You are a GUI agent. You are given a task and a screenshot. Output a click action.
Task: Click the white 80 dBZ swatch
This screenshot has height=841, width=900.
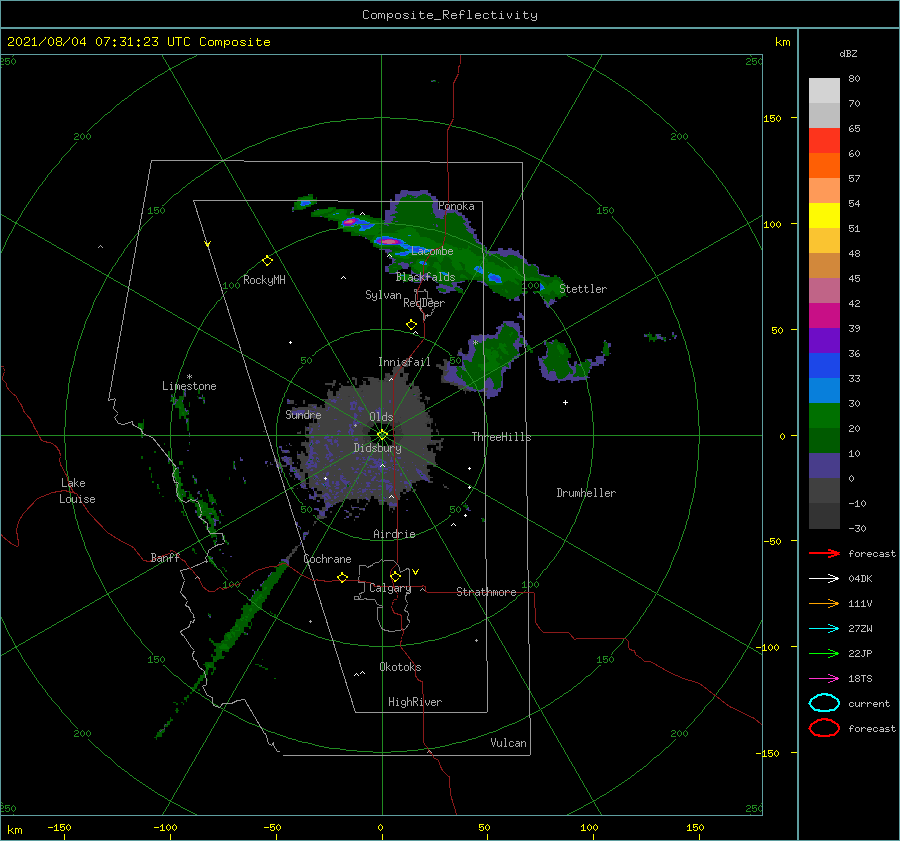click(824, 90)
